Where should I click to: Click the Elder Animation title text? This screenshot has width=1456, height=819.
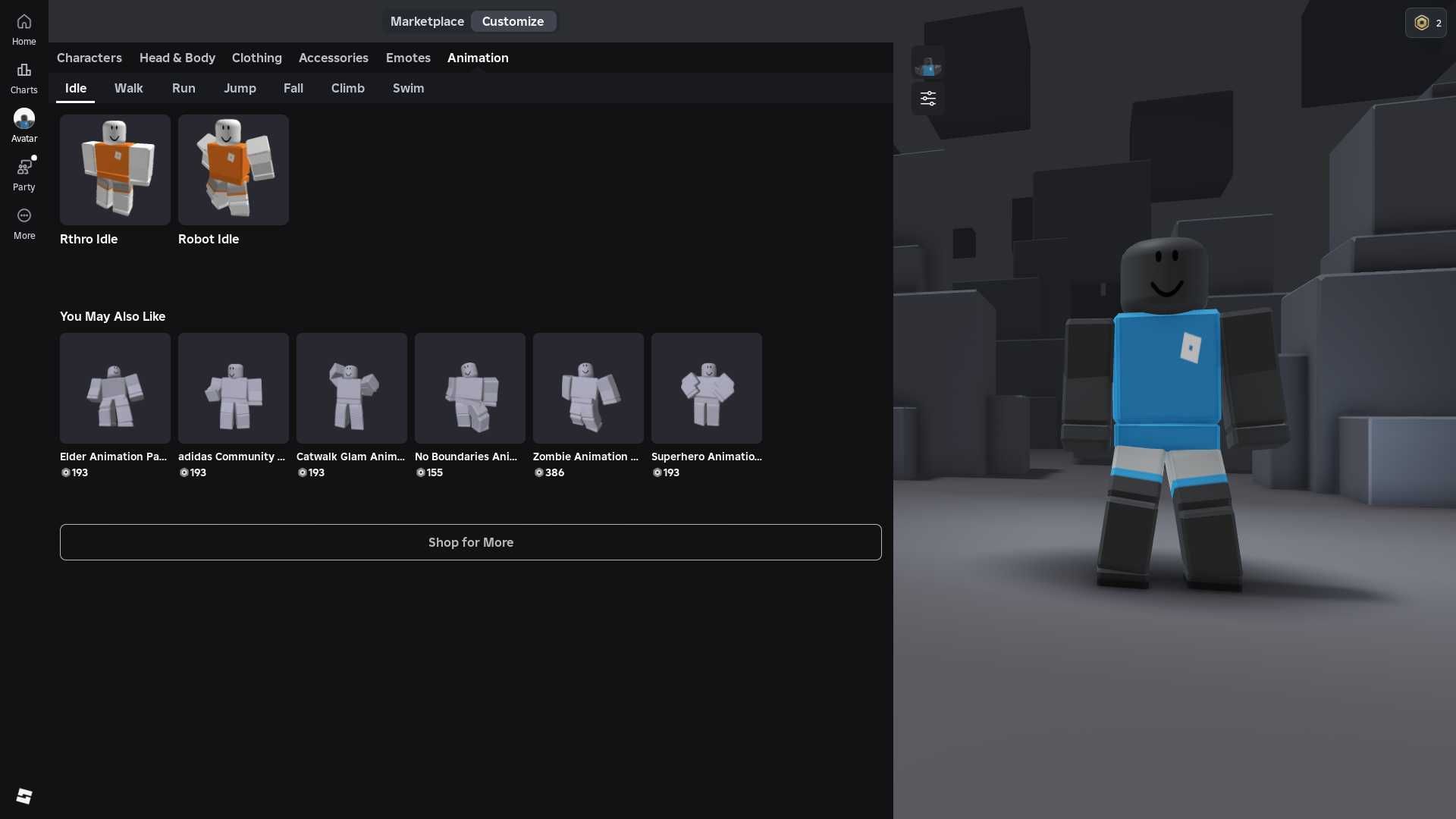coord(114,457)
